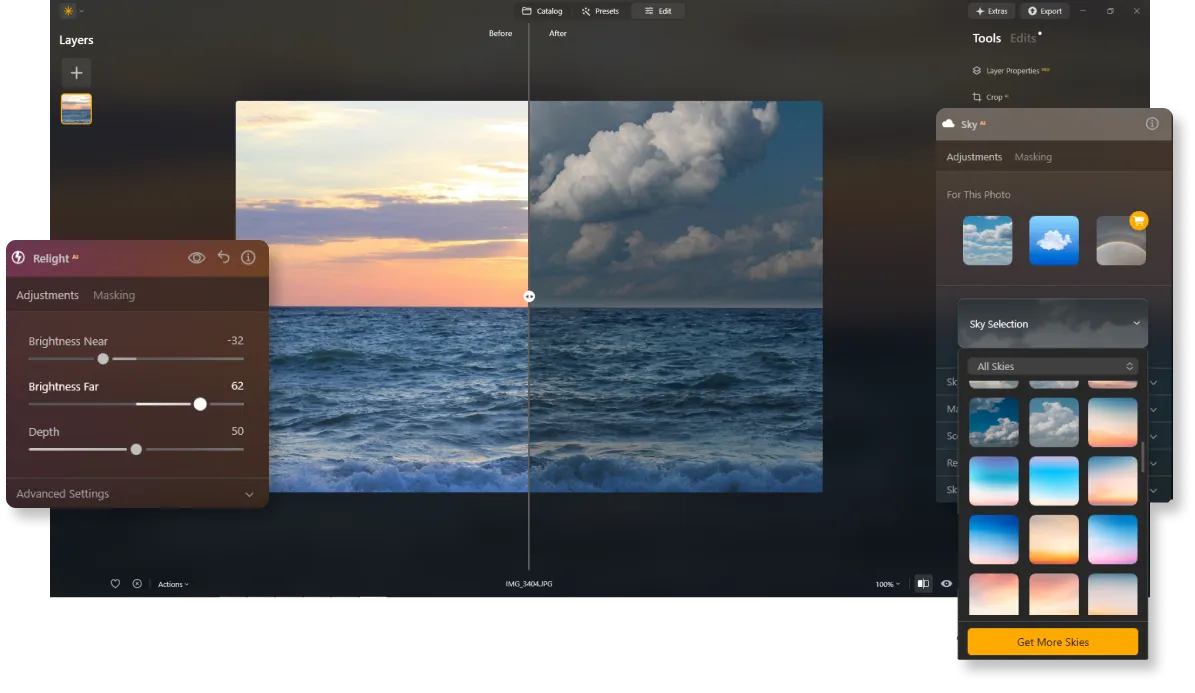1195x693 pixels.
Task: Open the Relight info icon
Action: click(248, 258)
